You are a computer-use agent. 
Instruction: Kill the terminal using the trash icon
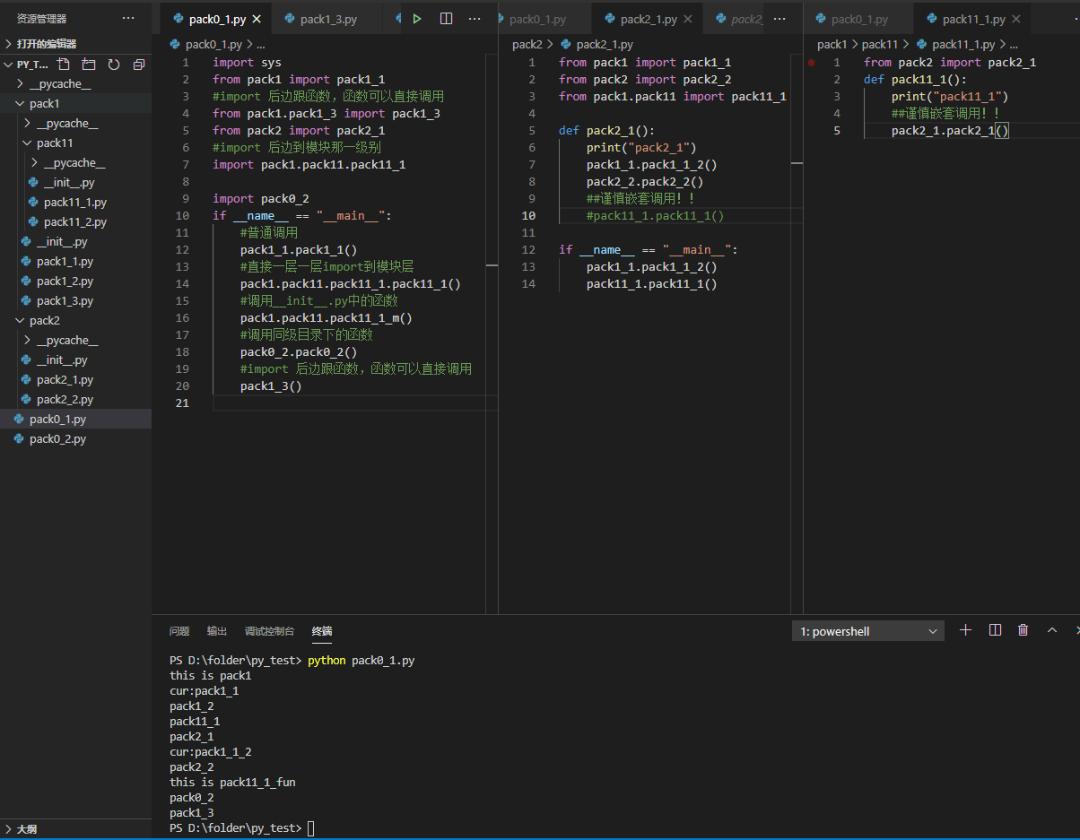1023,630
